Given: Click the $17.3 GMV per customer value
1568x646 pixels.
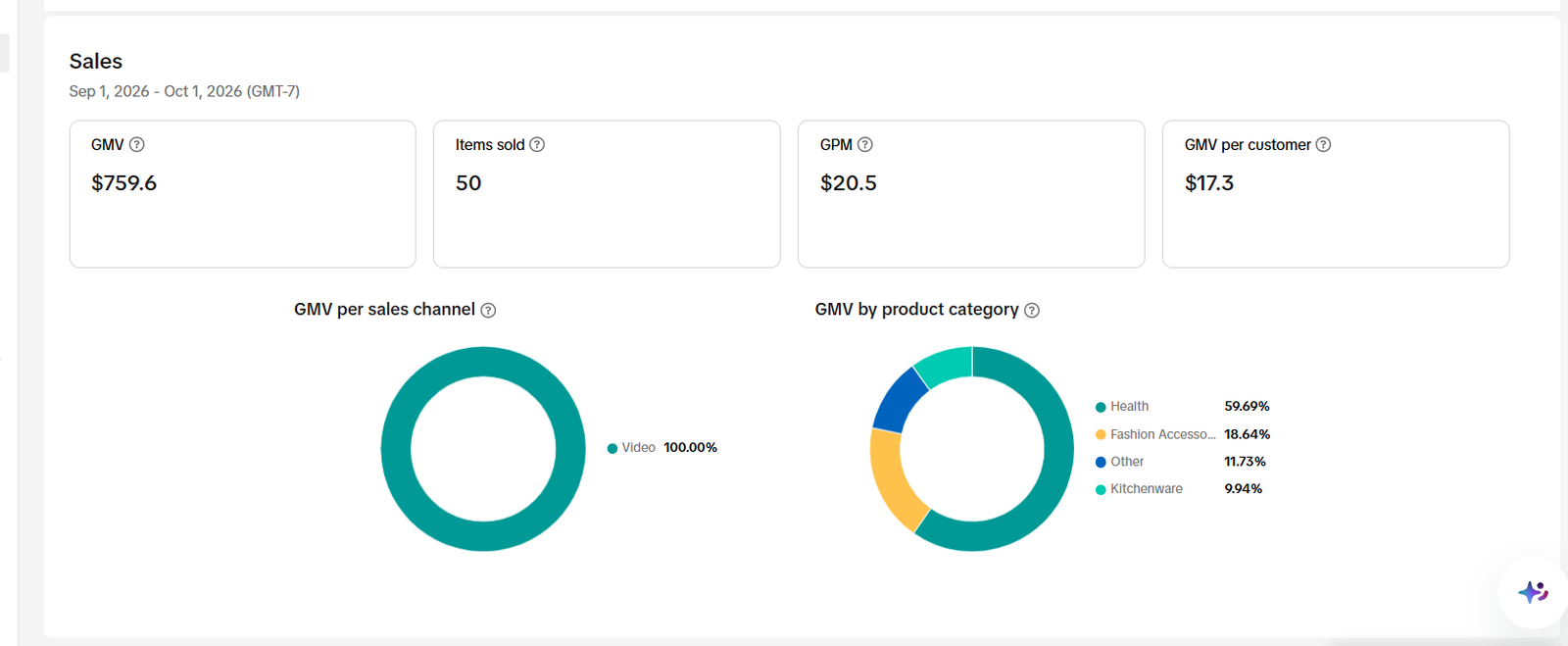Looking at the screenshot, I should click(1209, 183).
